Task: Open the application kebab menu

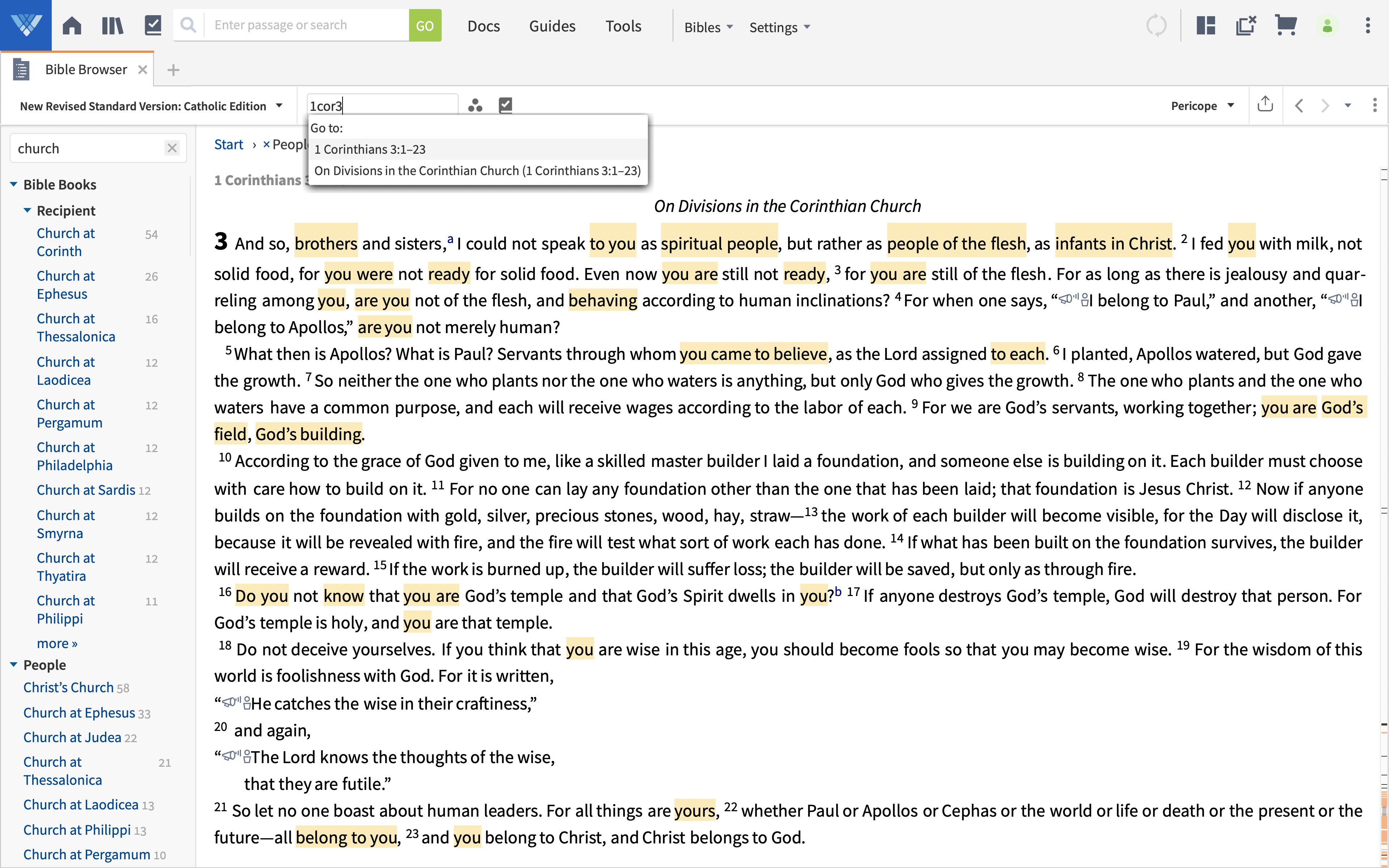Action: 1368,26
